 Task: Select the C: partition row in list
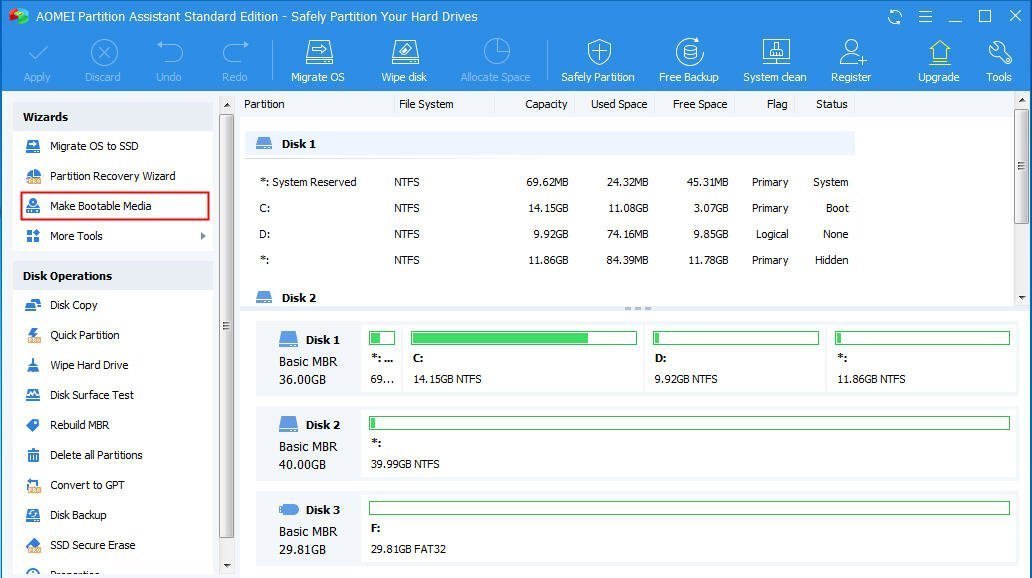(x=550, y=208)
